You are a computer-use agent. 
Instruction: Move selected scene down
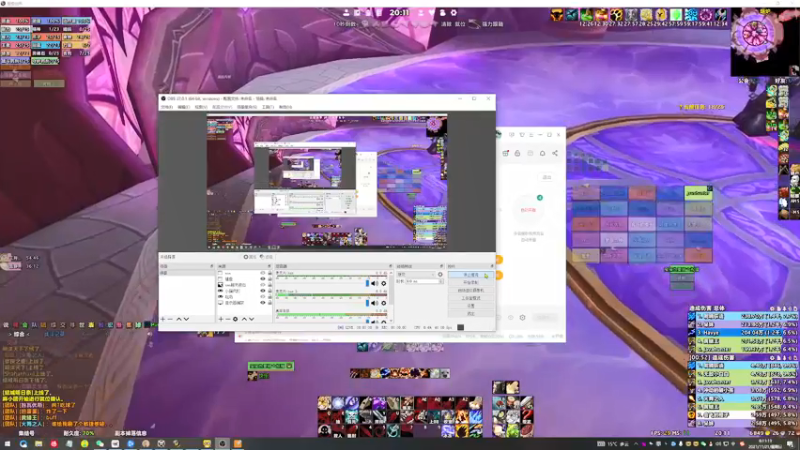(186, 319)
